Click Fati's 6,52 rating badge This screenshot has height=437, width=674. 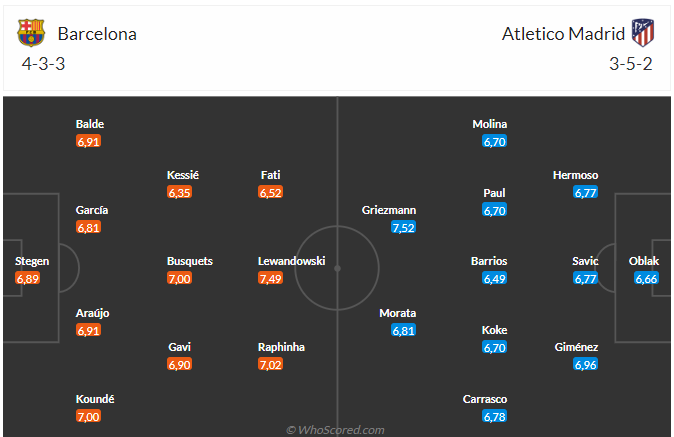[x=270, y=193]
